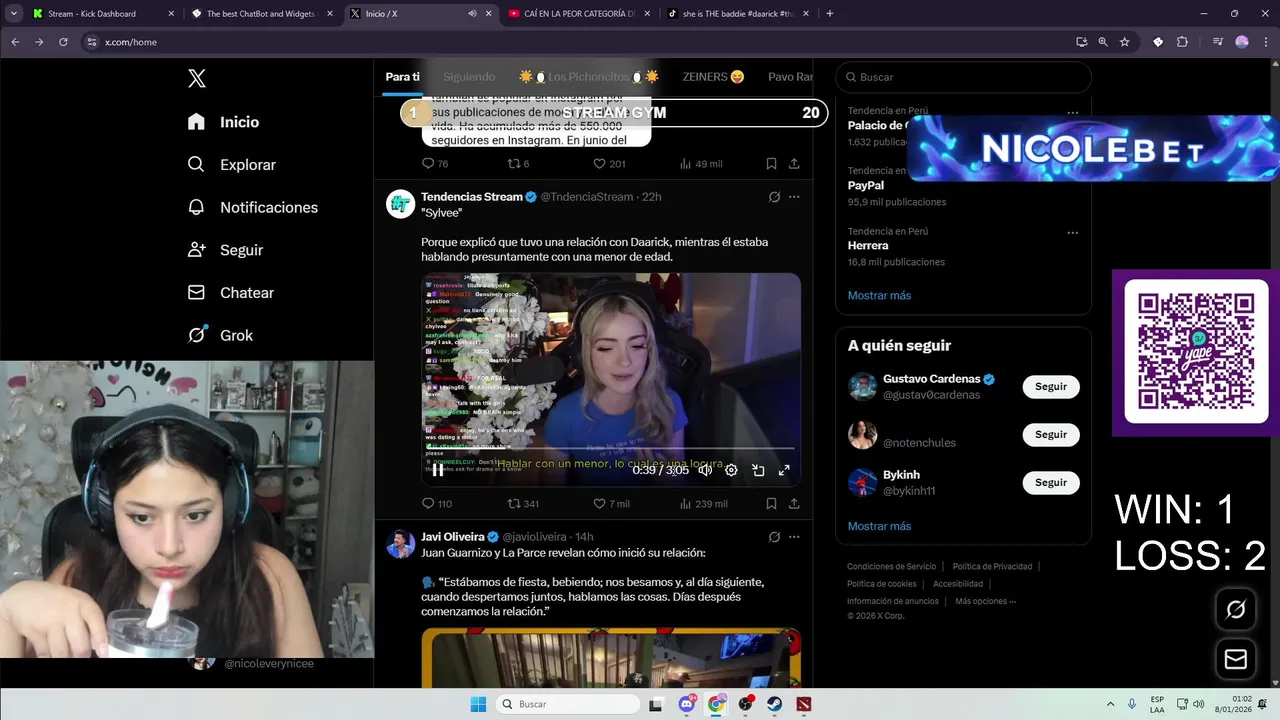Toggle picture-in-picture on video
Screen dimensions: 1280x720
click(x=758, y=470)
